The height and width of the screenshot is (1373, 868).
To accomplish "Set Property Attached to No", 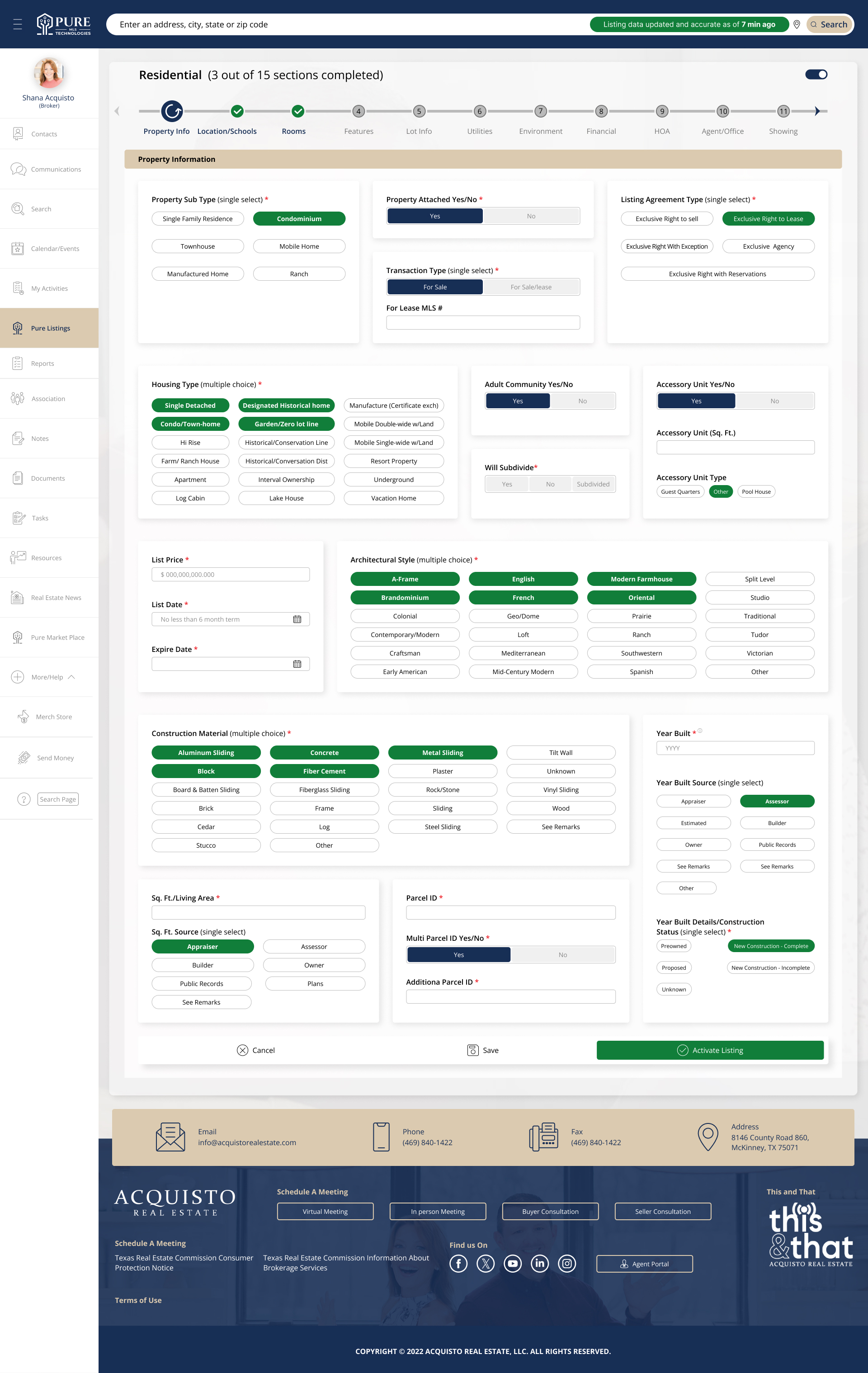I will click(531, 216).
